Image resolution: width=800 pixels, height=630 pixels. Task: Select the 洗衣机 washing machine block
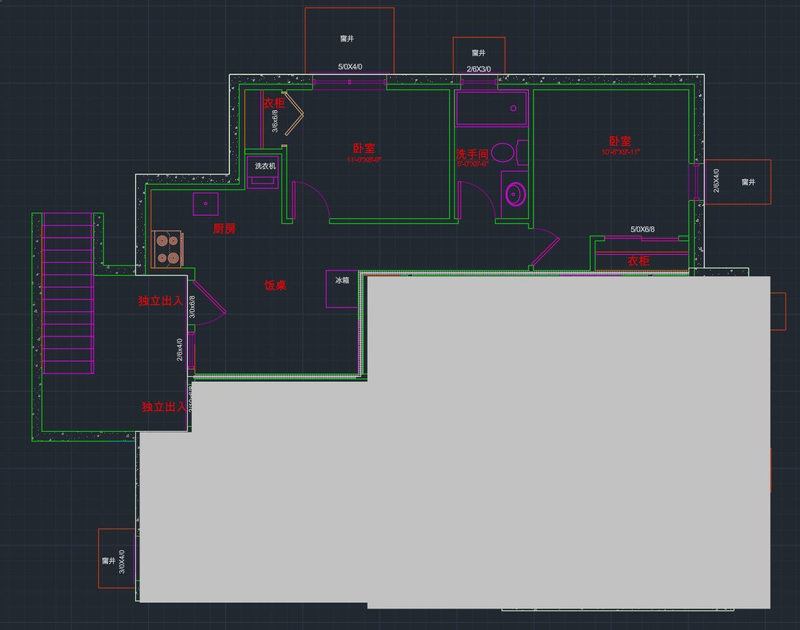(x=265, y=172)
